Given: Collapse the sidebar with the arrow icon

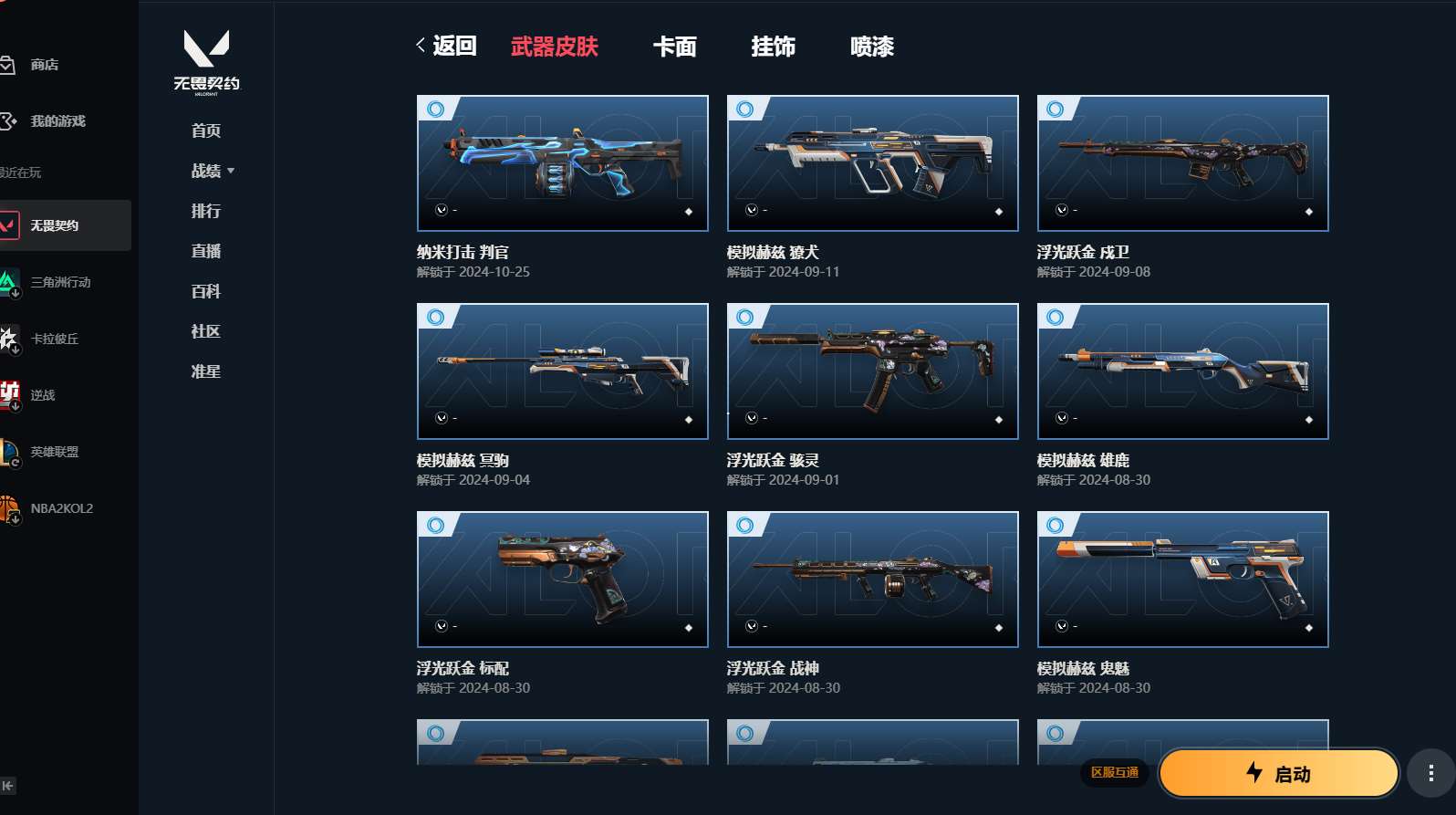Looking at the screenshot, I should [x=8, y=786].
